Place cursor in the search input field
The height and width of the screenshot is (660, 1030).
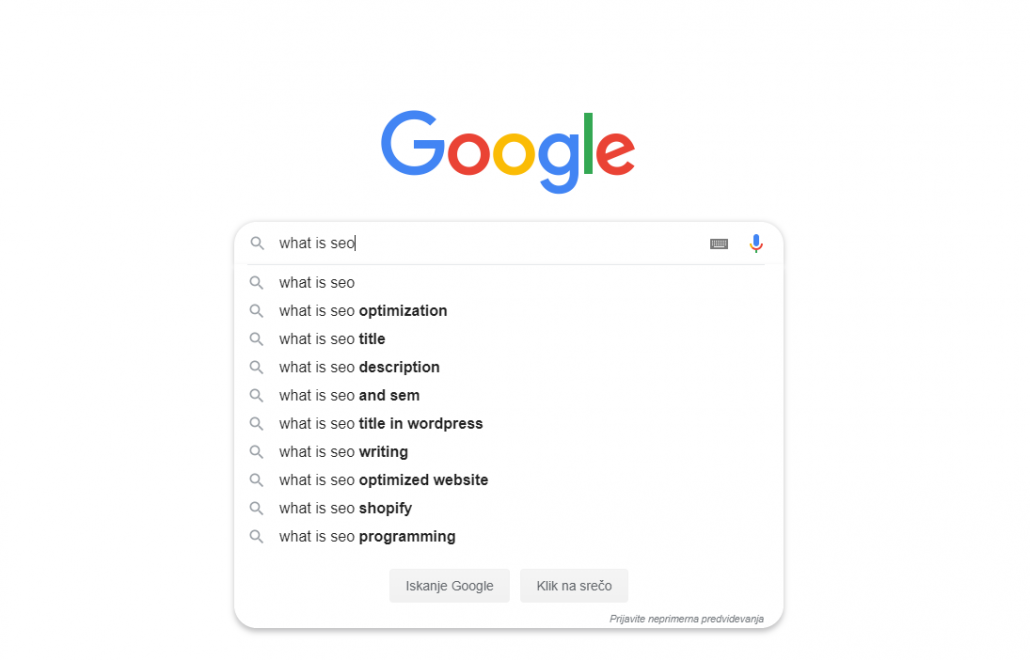point(450,243)
